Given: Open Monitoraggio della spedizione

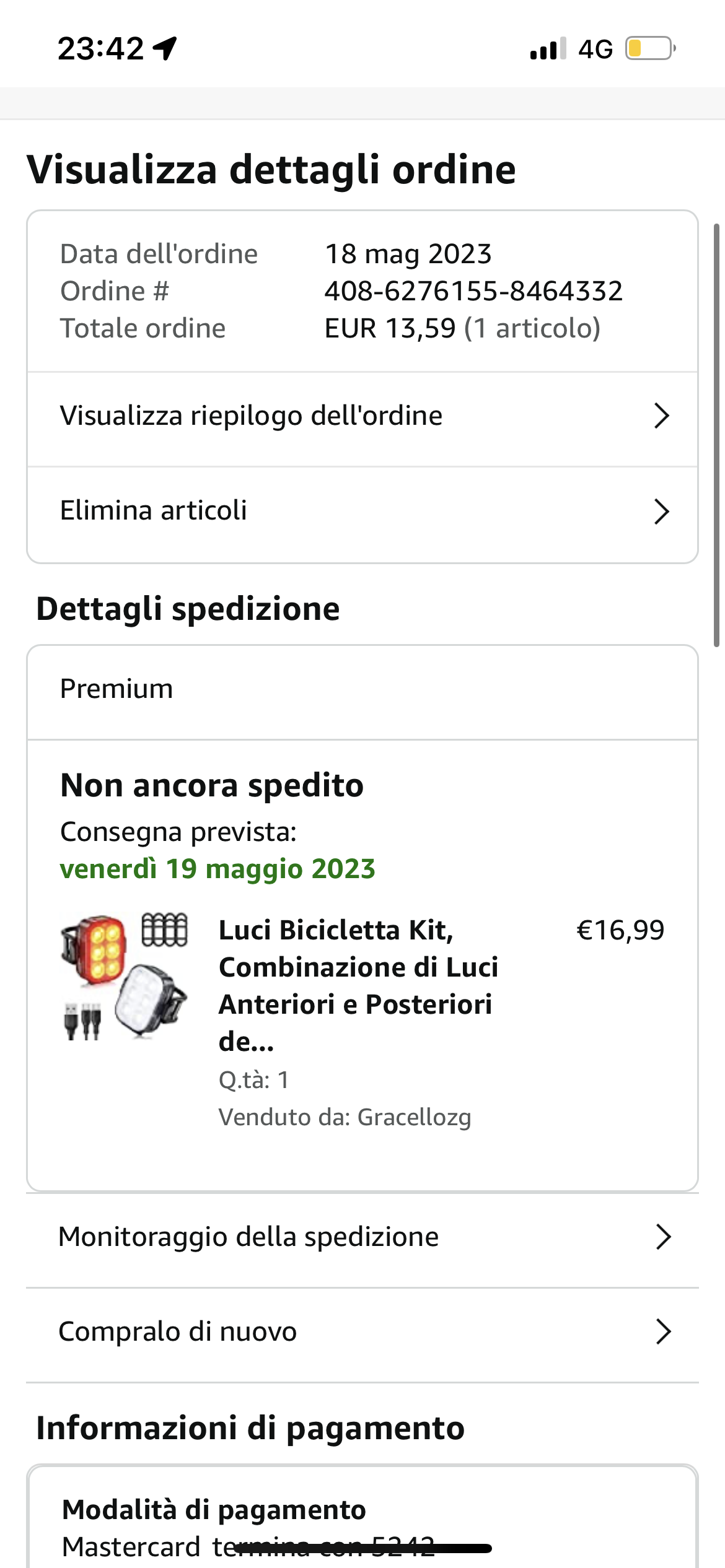Looking at the screenshot, I should pos(248,1237).
